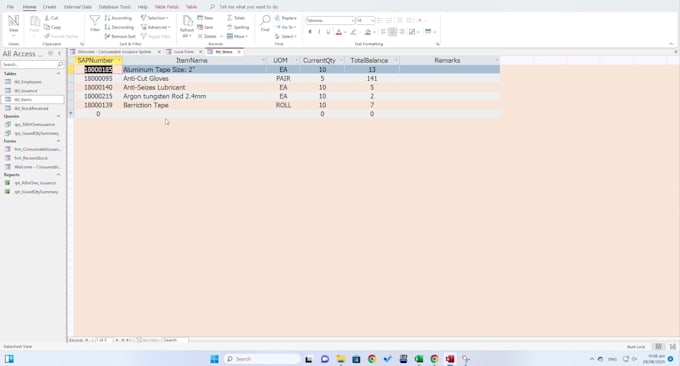Click the Tell me what you want to do box
Screen dimensions: 680x366
click(248, 7)
